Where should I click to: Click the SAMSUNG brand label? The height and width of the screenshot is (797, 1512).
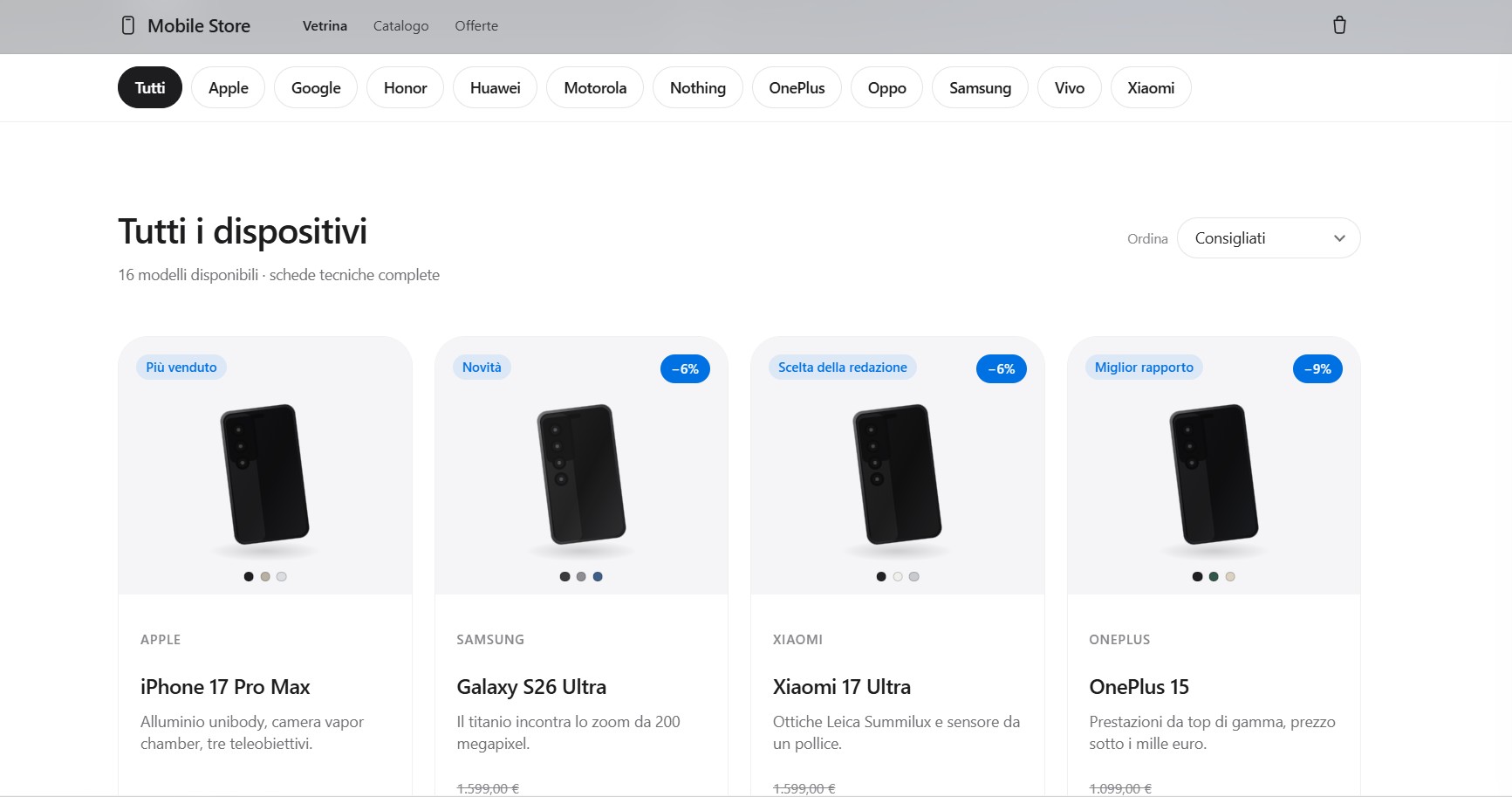pyautogui.click(x=490, y=640)
